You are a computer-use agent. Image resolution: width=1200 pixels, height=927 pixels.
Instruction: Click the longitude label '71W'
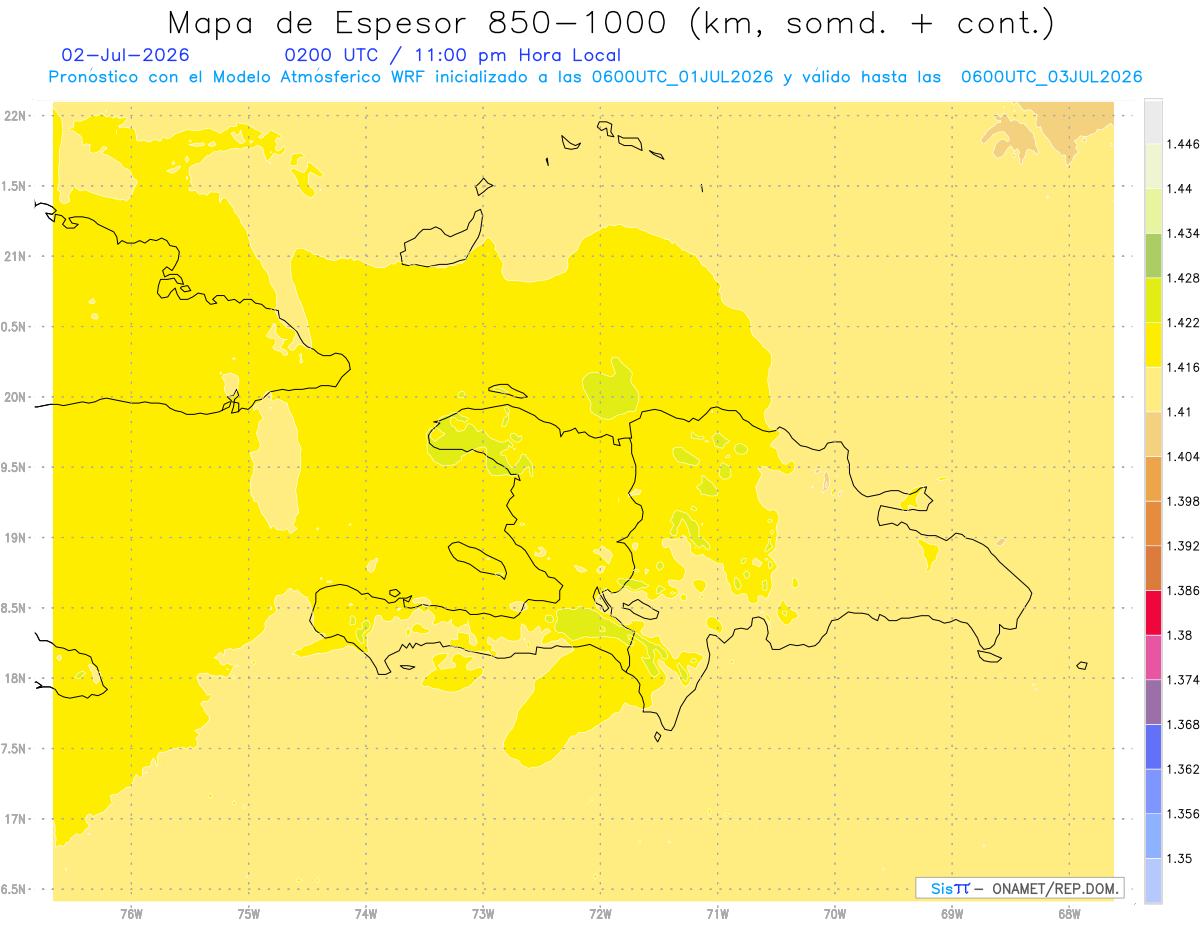pyautogui.click(x=717, y=912)
